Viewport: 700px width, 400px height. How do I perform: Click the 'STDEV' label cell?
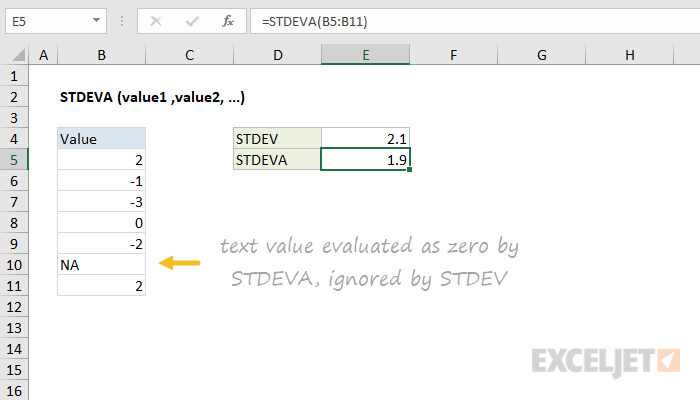(x=277, y=139)
